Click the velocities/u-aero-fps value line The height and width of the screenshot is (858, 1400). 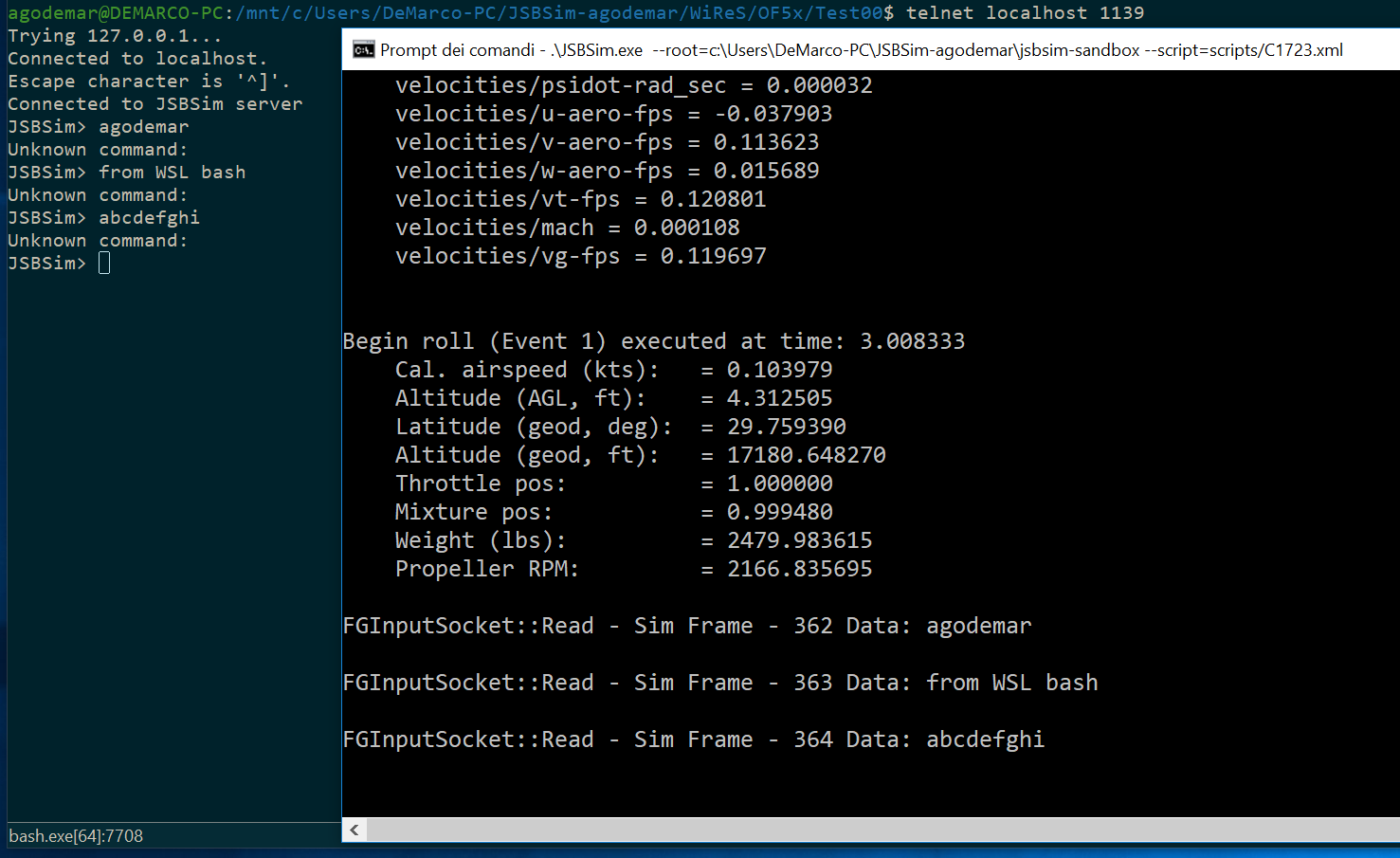613,114
